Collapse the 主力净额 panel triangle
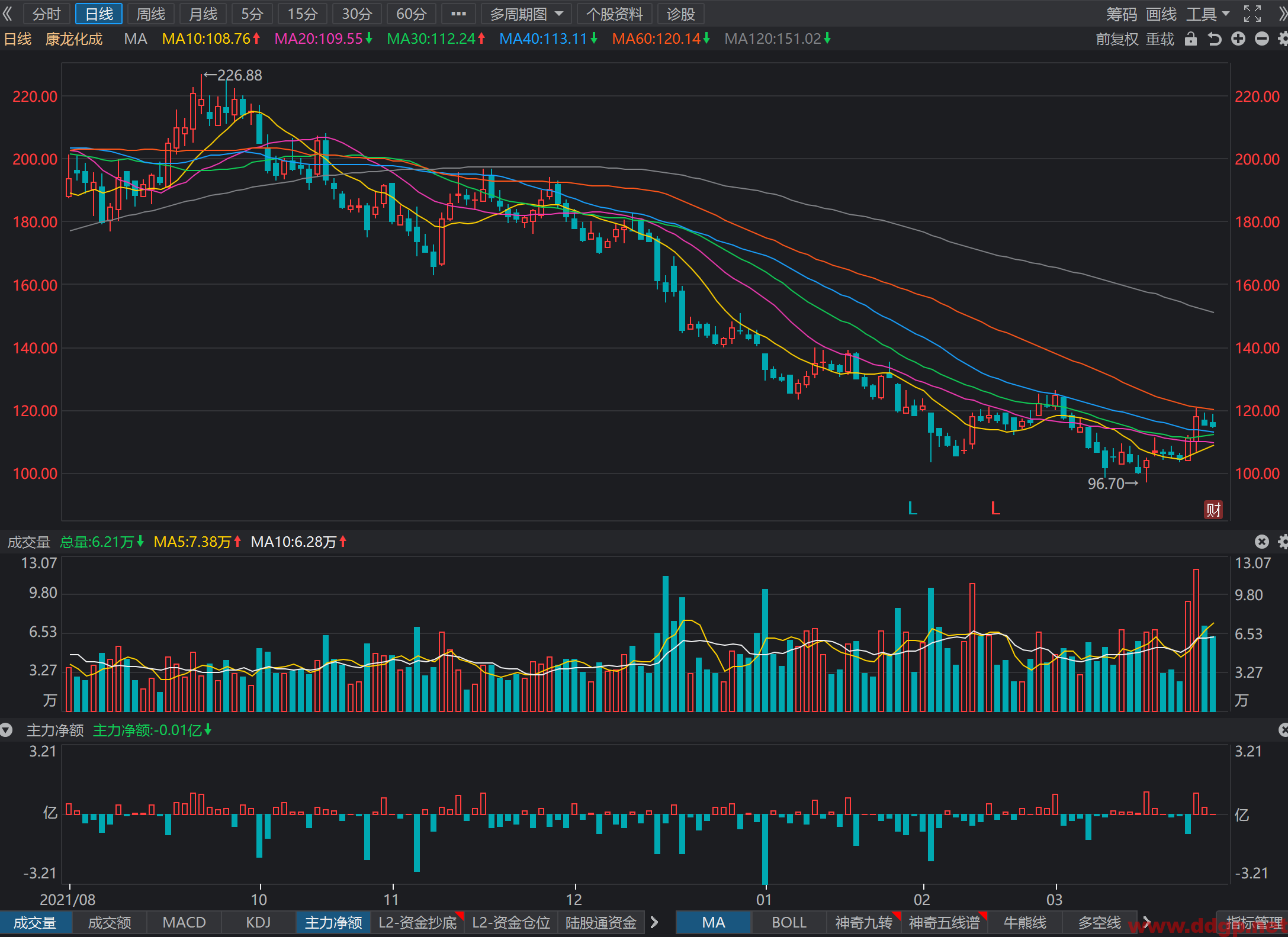 coord(7,730)
